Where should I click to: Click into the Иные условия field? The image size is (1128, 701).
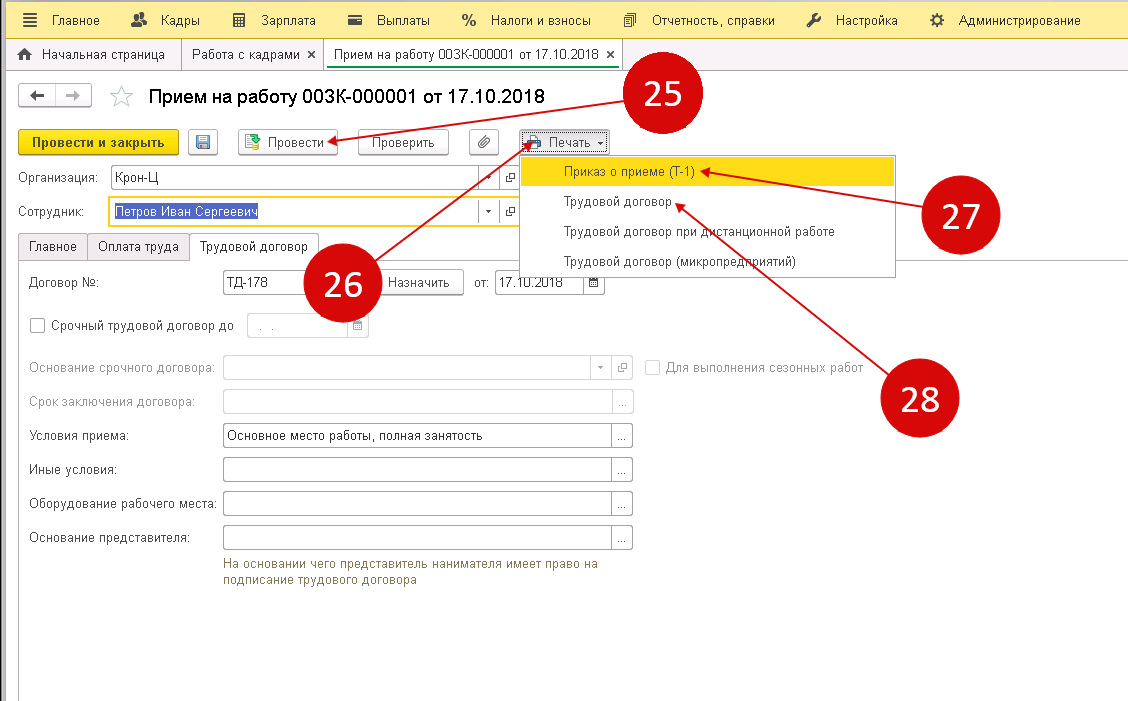(x=416, y=469)
